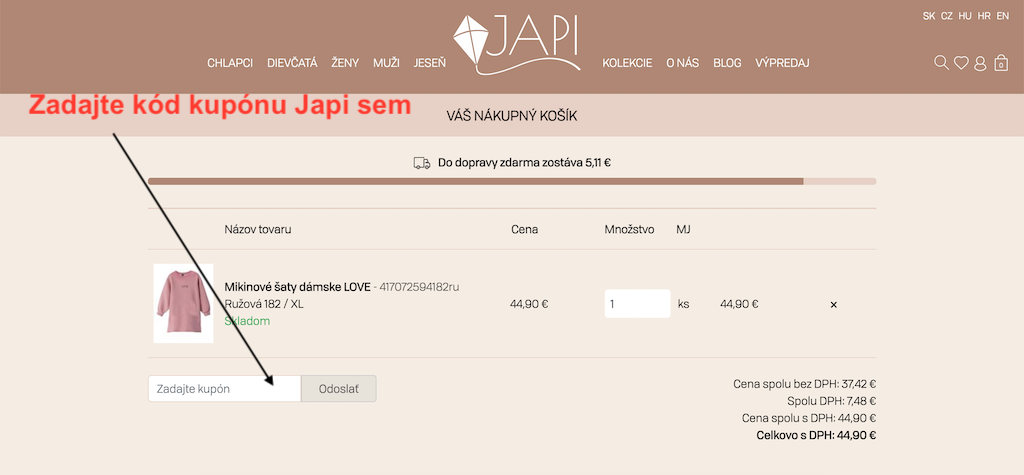Image resolution: width=1024 pixels, height=475 pixels.
Task: Switch language to HU
Action: 965,16
